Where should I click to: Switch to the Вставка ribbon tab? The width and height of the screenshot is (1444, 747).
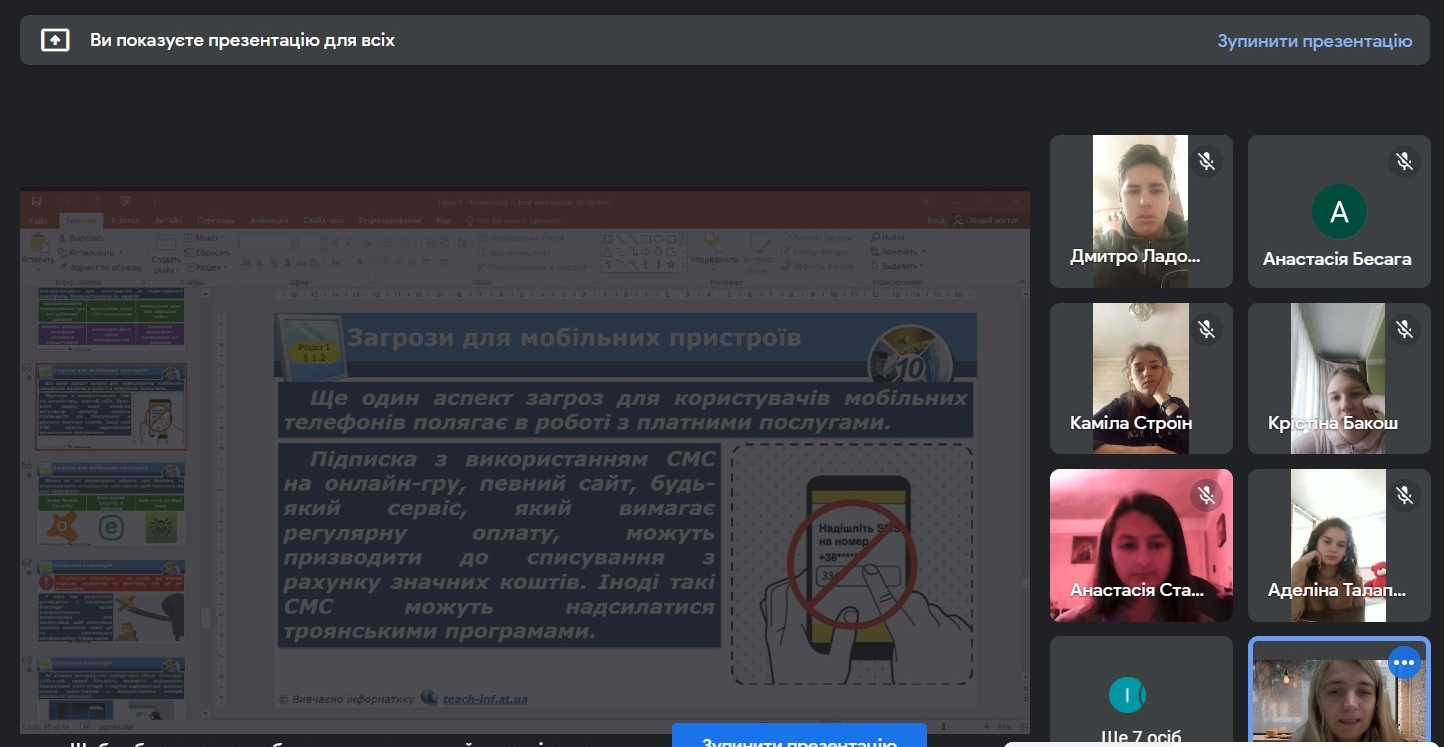tap(125, 220)
